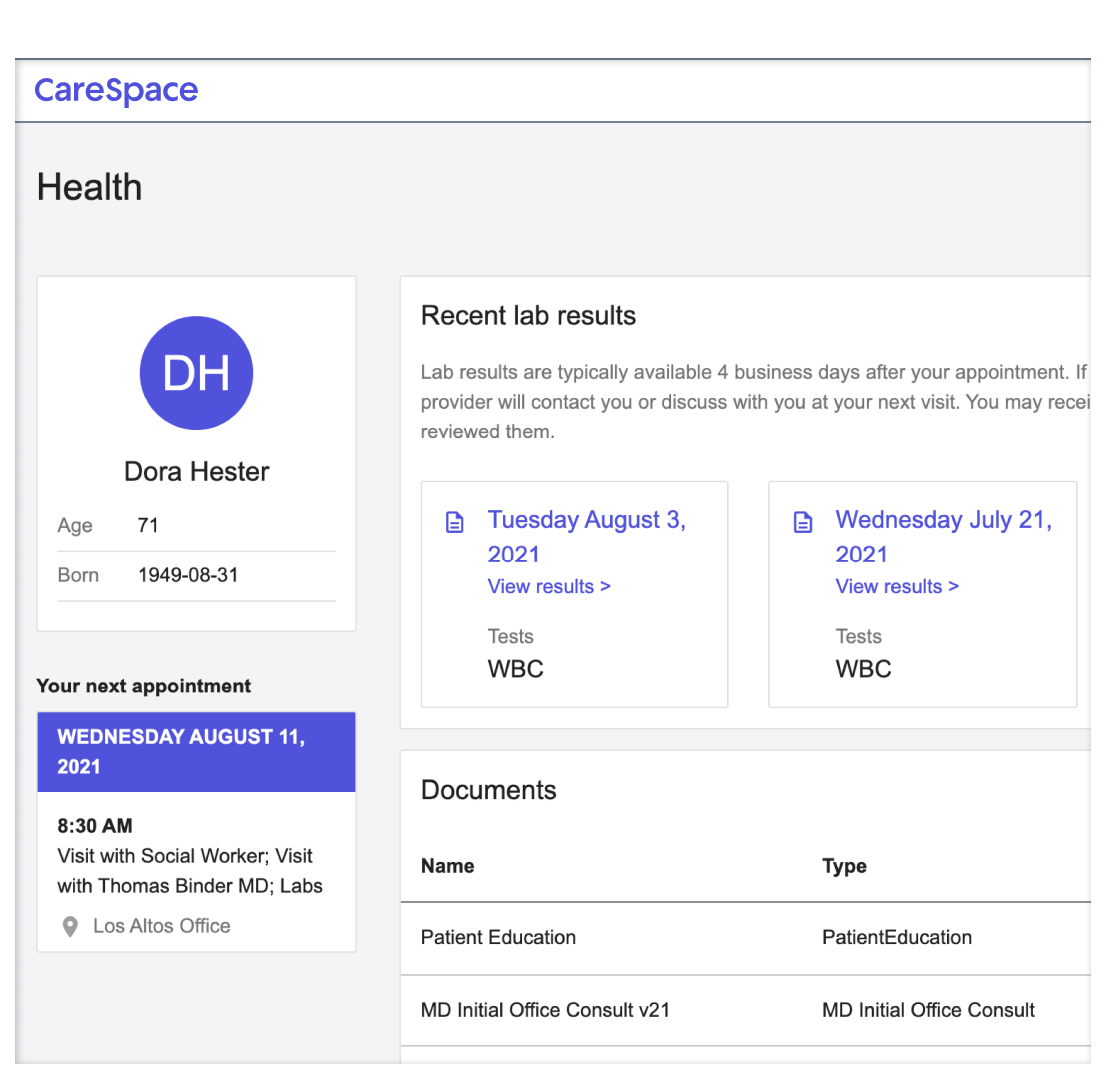Click the Type column header
This screenshot has width=1105, height=1078.
(x=844, y=866)
